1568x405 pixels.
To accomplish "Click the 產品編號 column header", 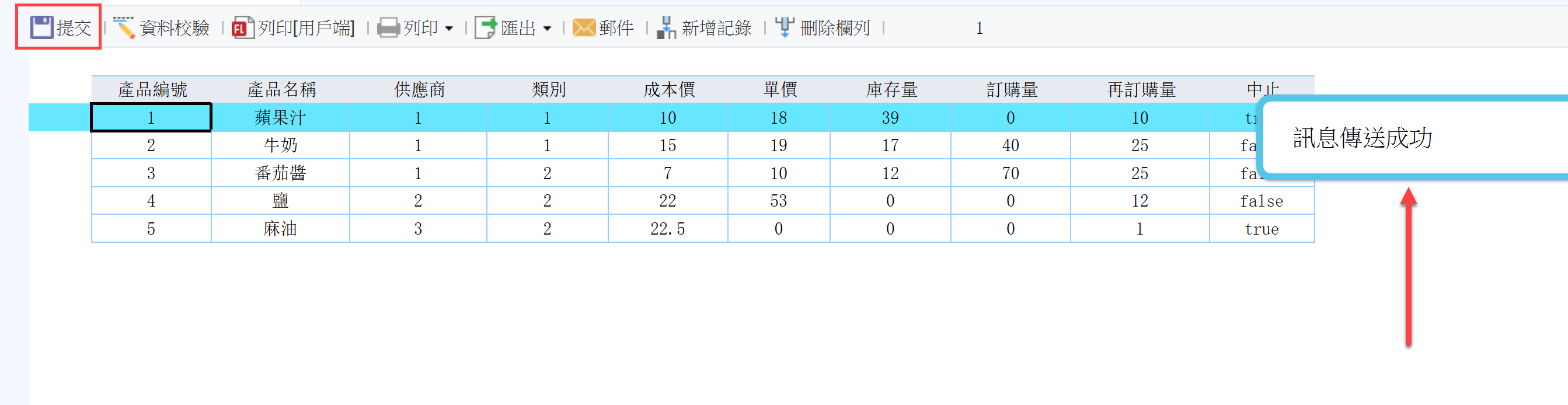I will pos(152,90).
